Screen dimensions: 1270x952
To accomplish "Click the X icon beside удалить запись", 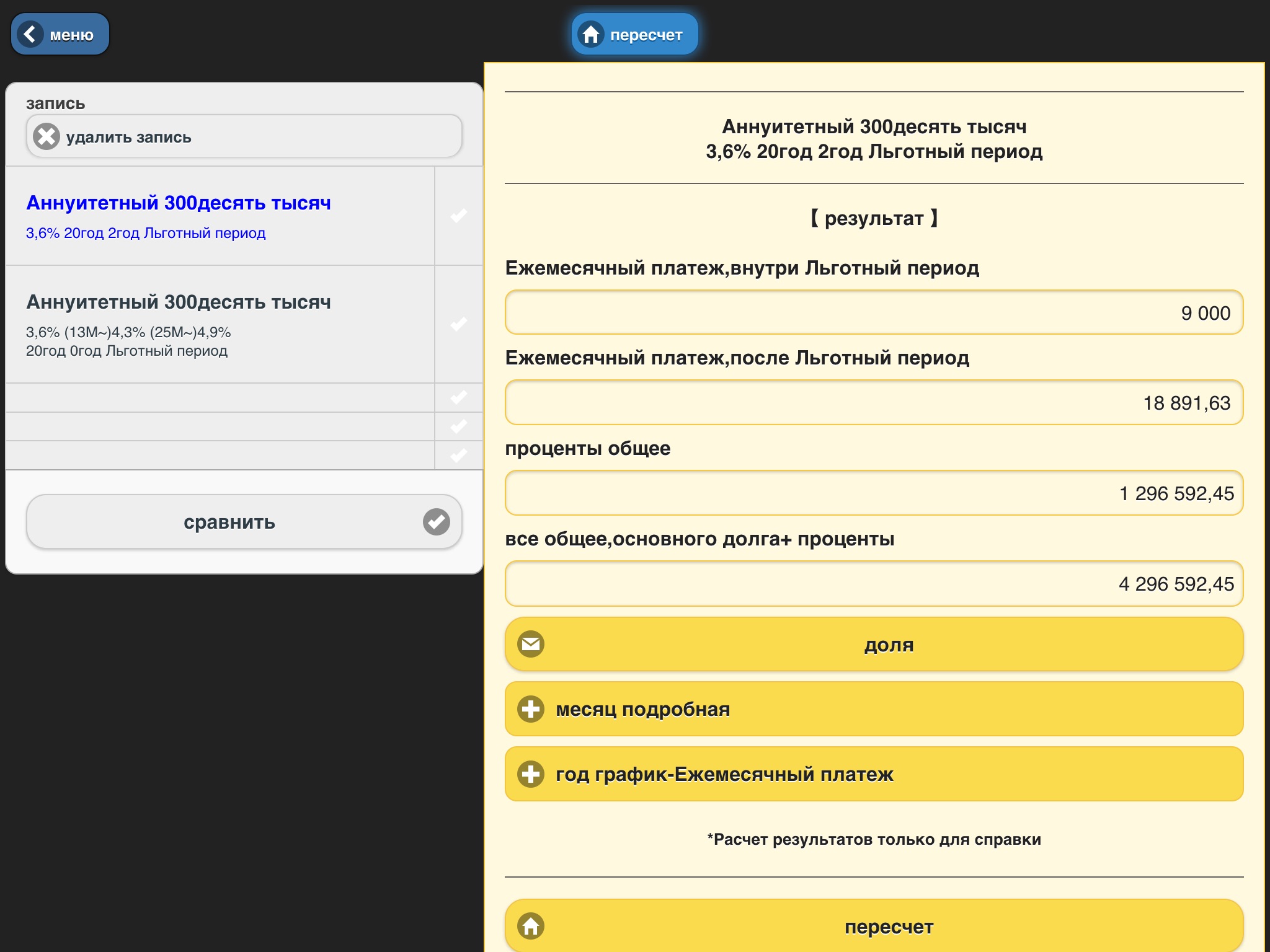I will (x=47, y=136).
